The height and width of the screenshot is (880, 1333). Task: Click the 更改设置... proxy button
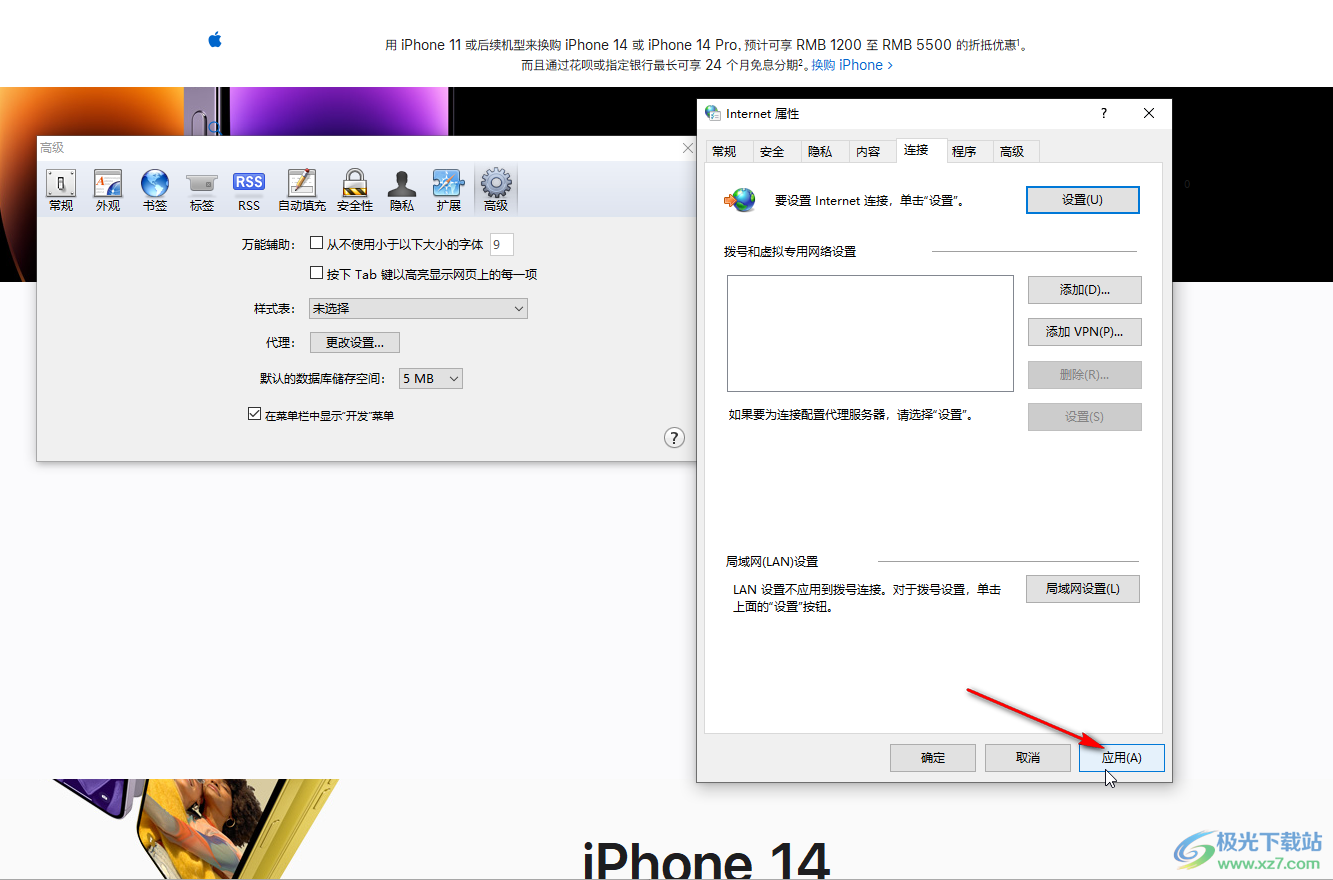pyautogui.click(x=355, y=343)
